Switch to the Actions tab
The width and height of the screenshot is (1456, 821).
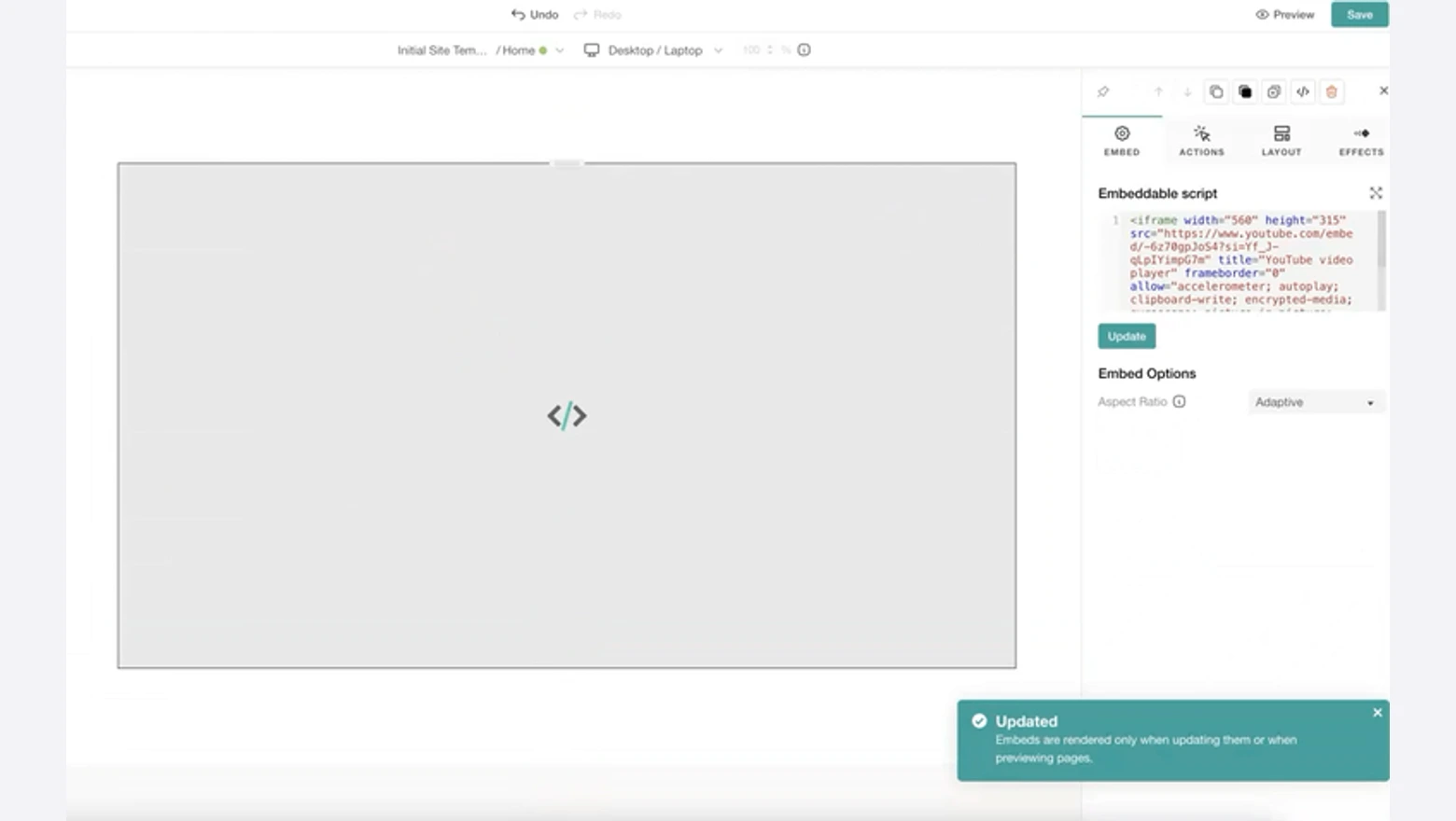[x=1201, y=141]
